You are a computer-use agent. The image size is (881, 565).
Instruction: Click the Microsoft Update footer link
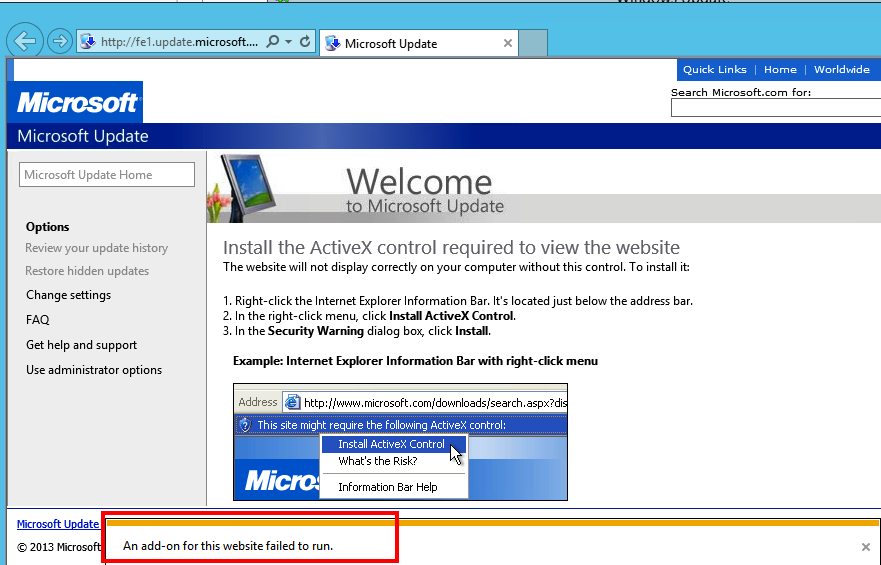click(58, 524)
